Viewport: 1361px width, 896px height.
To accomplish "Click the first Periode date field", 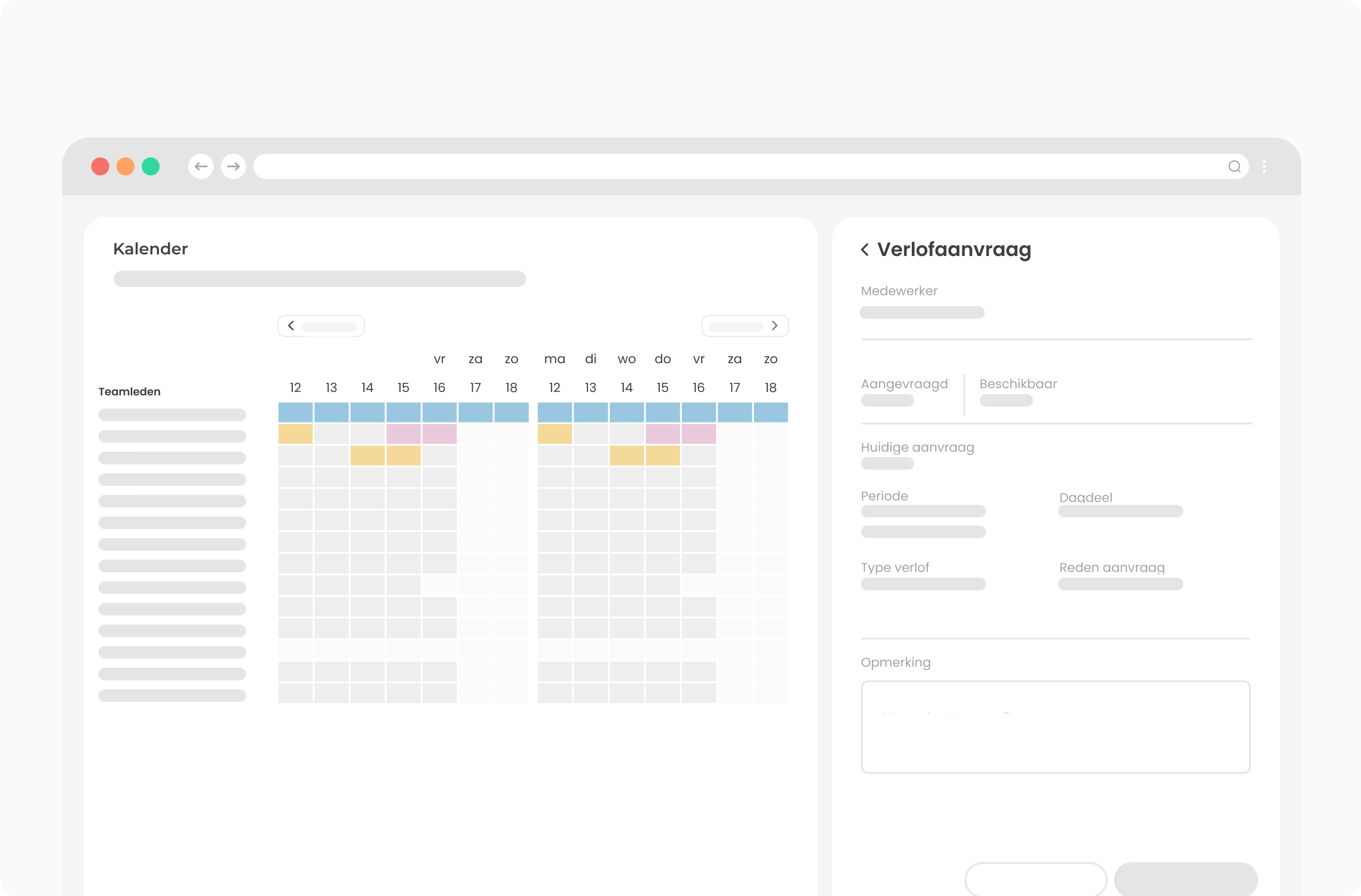I will (923, 511).
